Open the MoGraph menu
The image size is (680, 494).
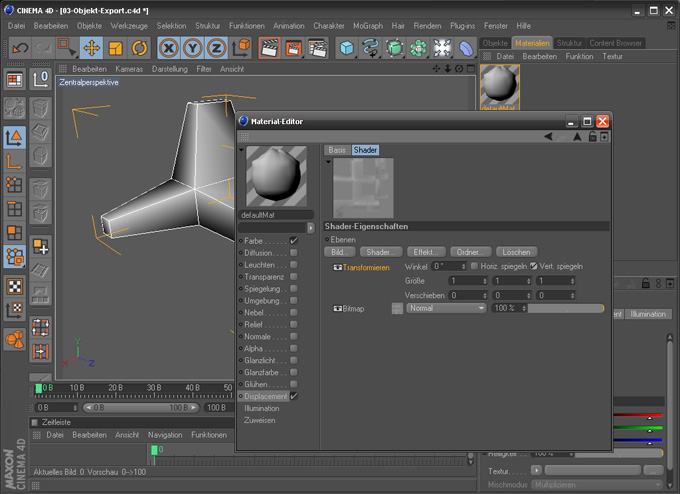point(368,25)
